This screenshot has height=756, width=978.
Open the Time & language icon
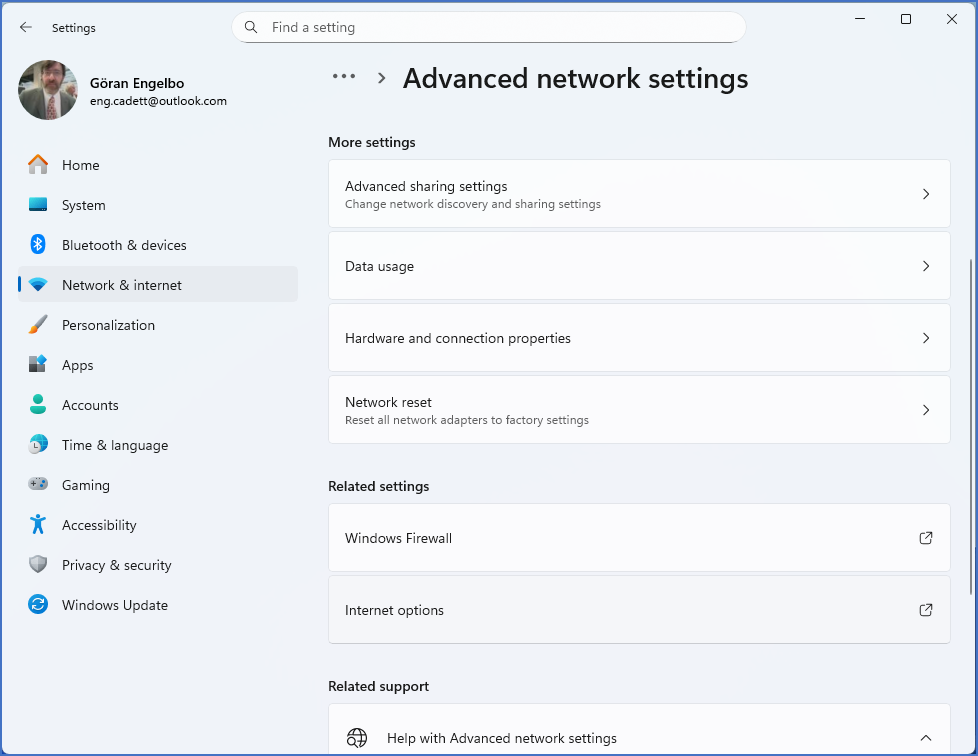tap(36, 445)
